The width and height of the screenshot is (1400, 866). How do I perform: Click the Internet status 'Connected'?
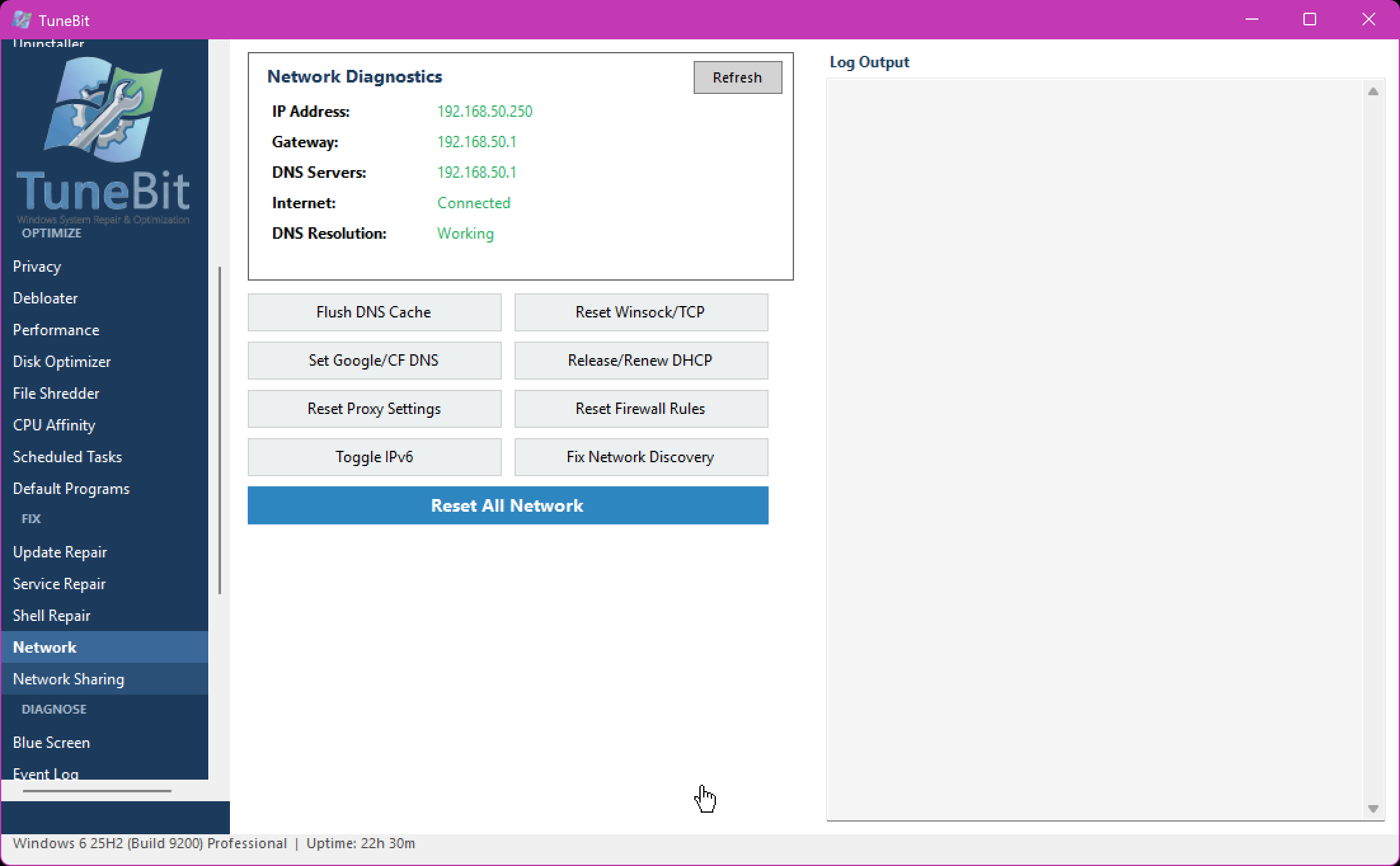click(474, 203)
